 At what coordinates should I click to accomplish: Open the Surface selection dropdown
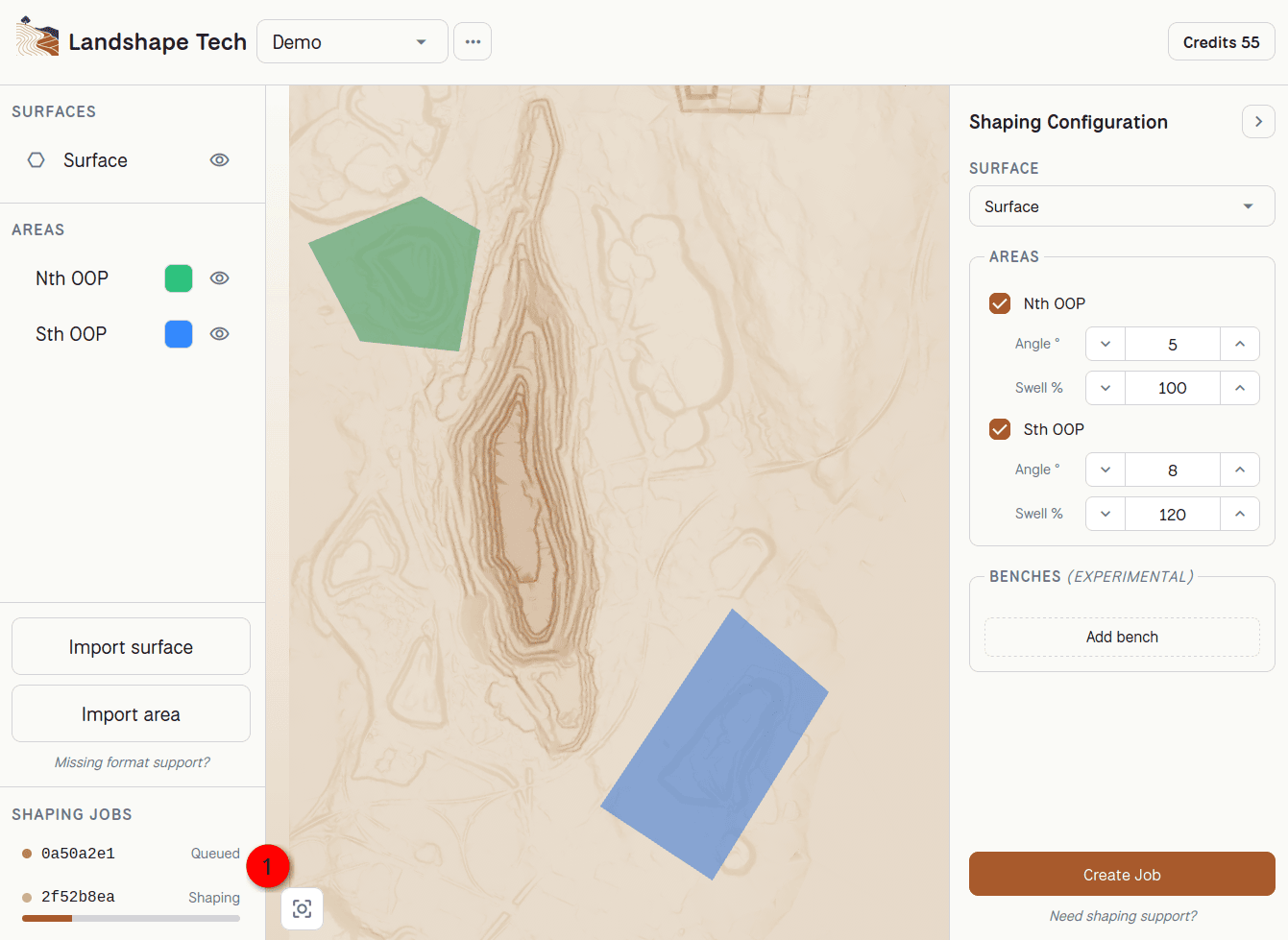coord(1122,206)
